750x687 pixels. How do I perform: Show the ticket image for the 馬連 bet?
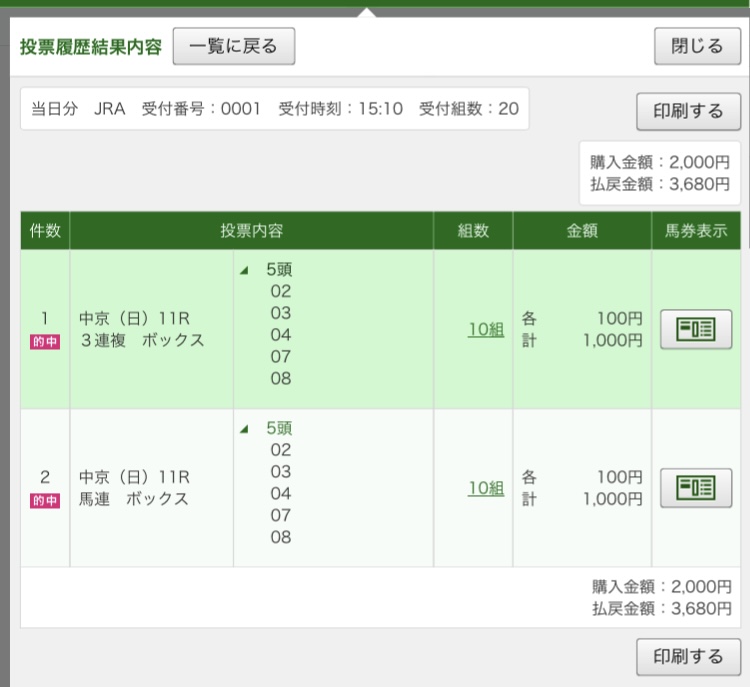tap(696, 488)
